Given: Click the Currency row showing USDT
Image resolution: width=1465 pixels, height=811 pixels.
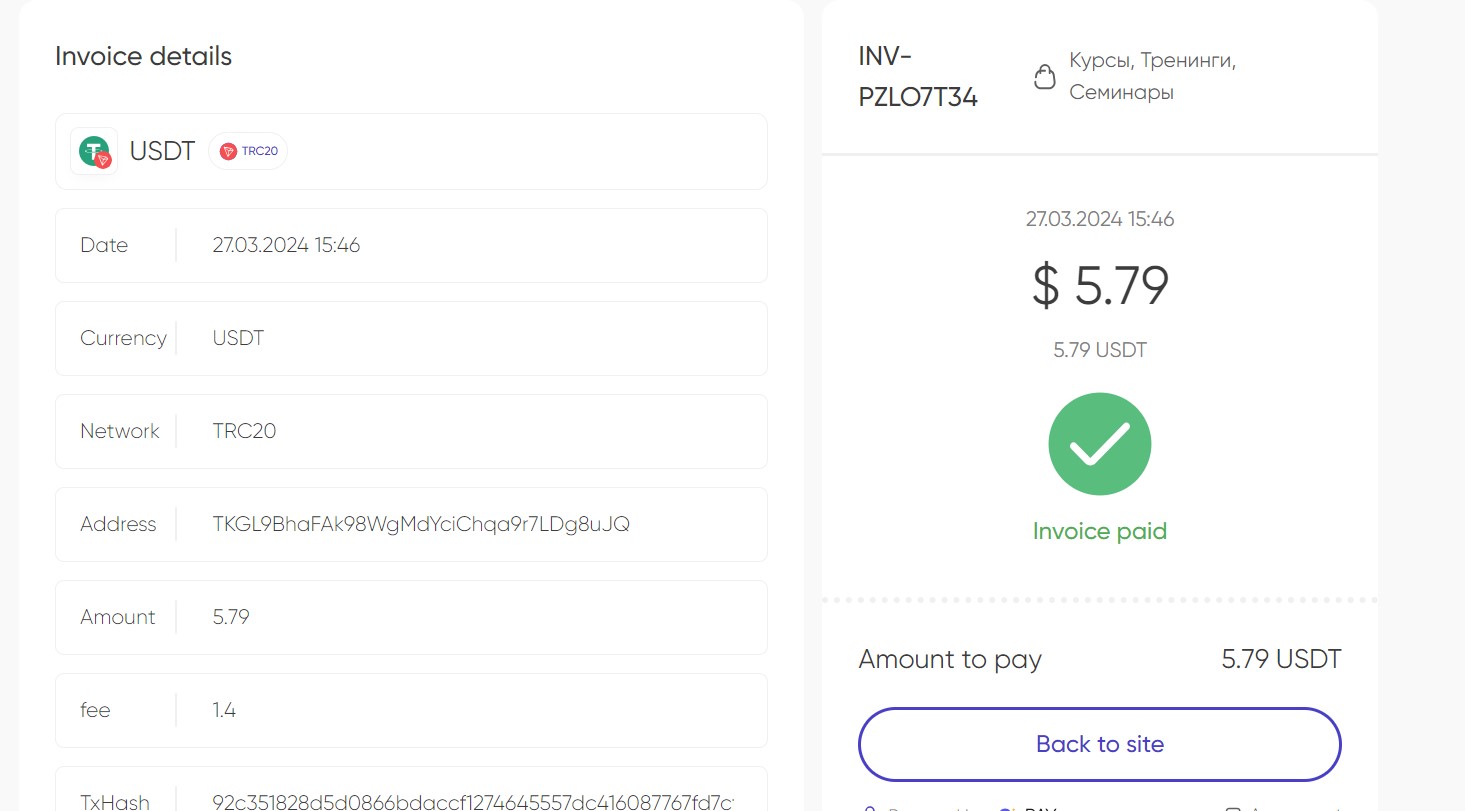Looking at the screenshot, I should tap(411, 338).
